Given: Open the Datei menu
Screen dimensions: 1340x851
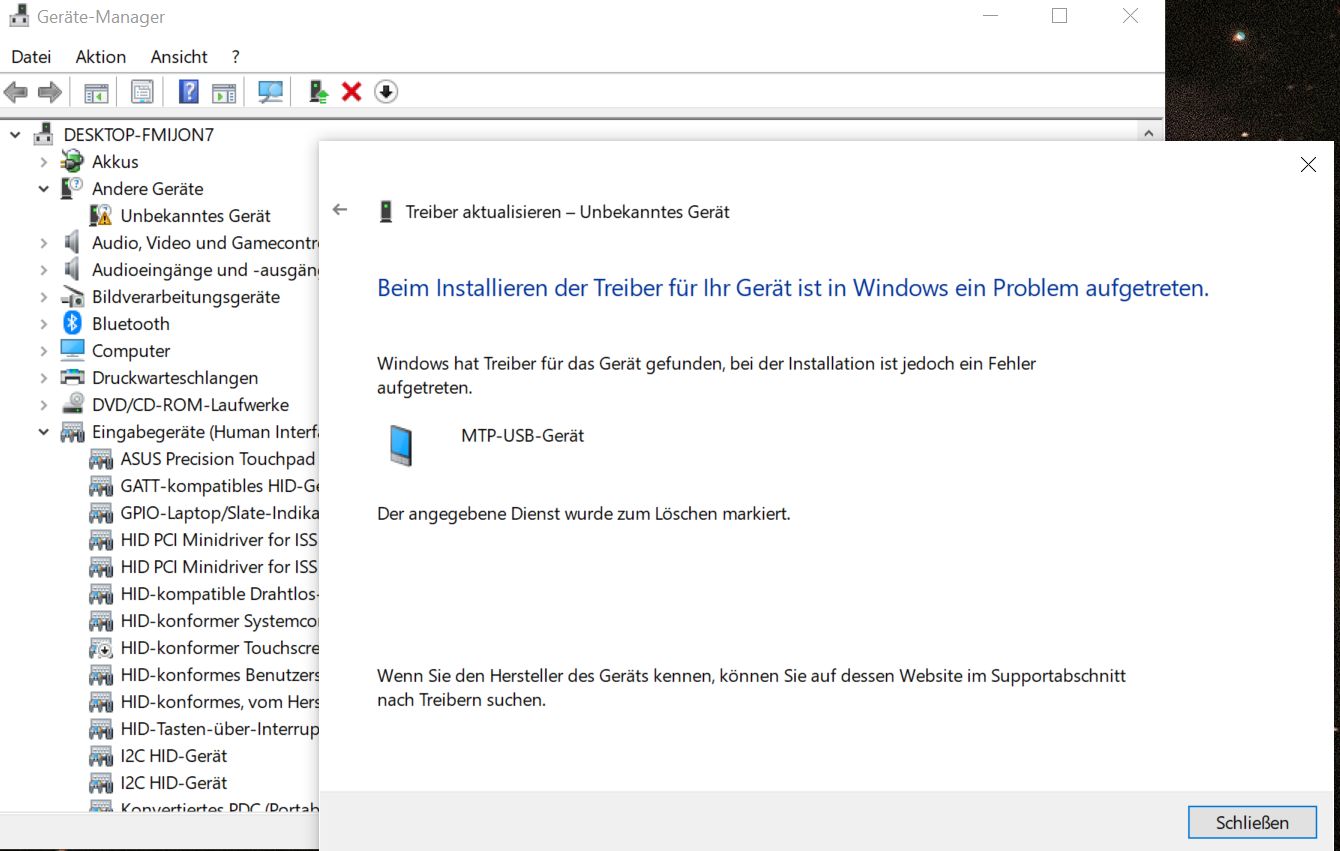Looking at the screenshot, I should click(x=31, y=57).
